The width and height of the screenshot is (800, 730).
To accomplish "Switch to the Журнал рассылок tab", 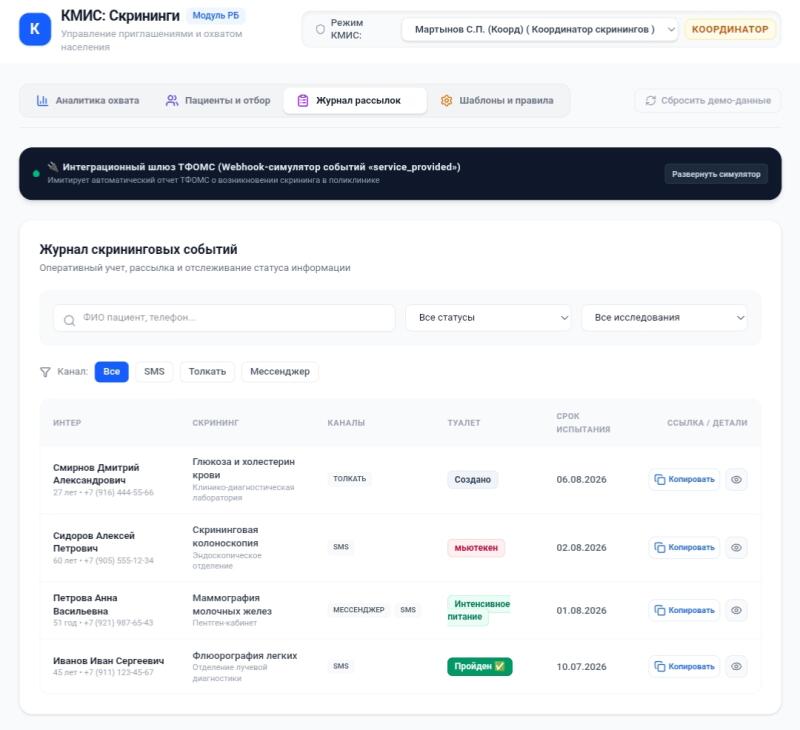I will coord(355,100).
